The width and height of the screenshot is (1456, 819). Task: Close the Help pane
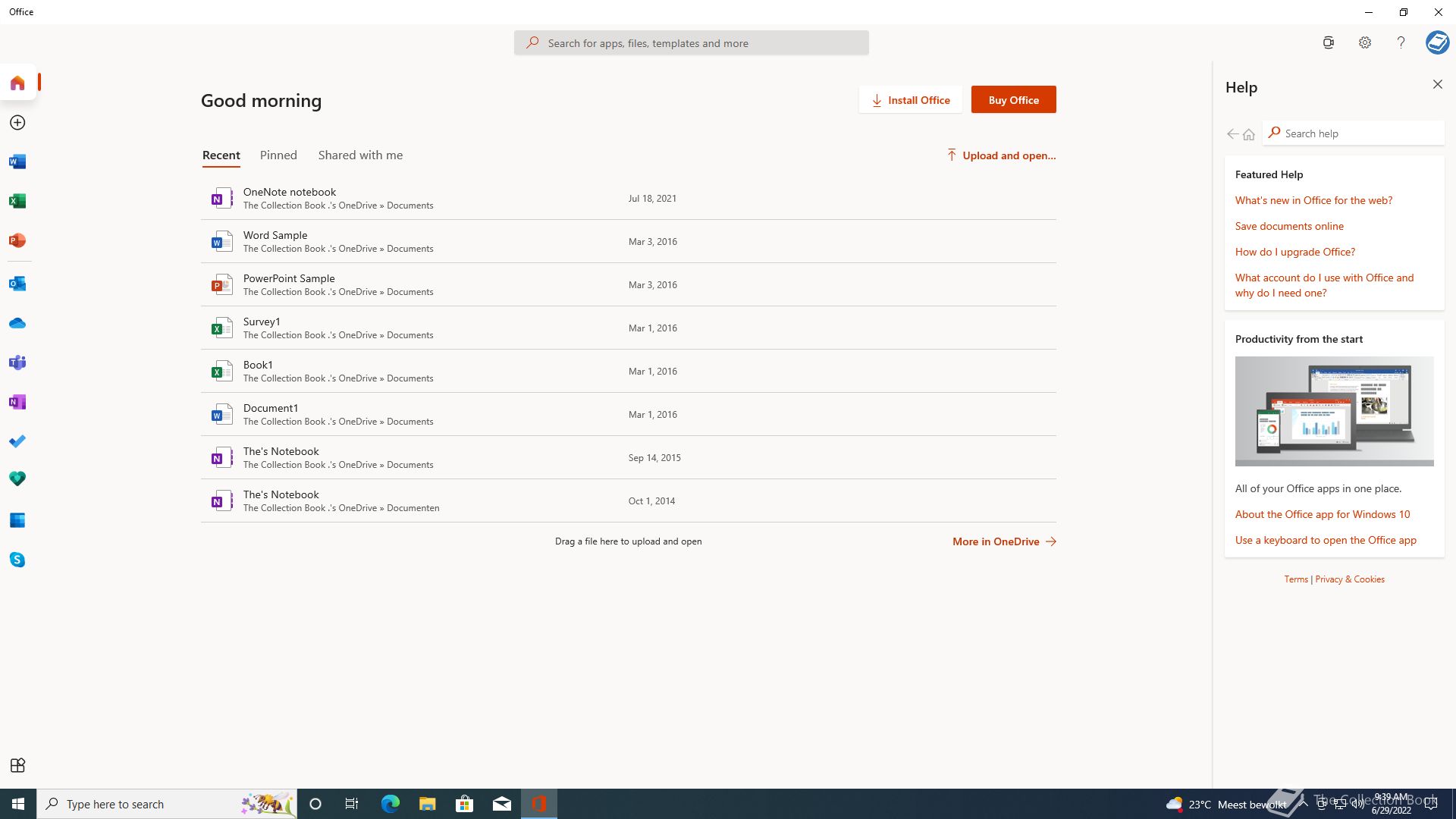[1438, 84]
